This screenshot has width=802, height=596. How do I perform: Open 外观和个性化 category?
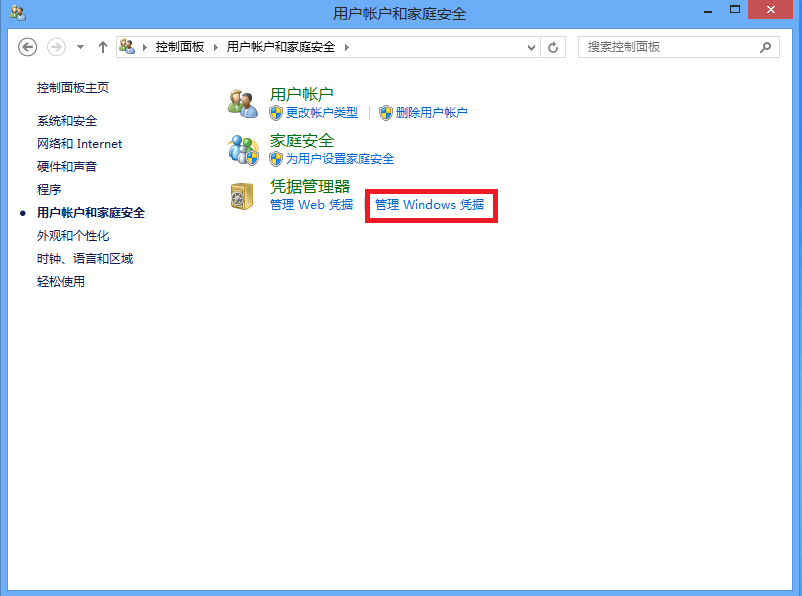pyautogui.click(x=73, y=236)
